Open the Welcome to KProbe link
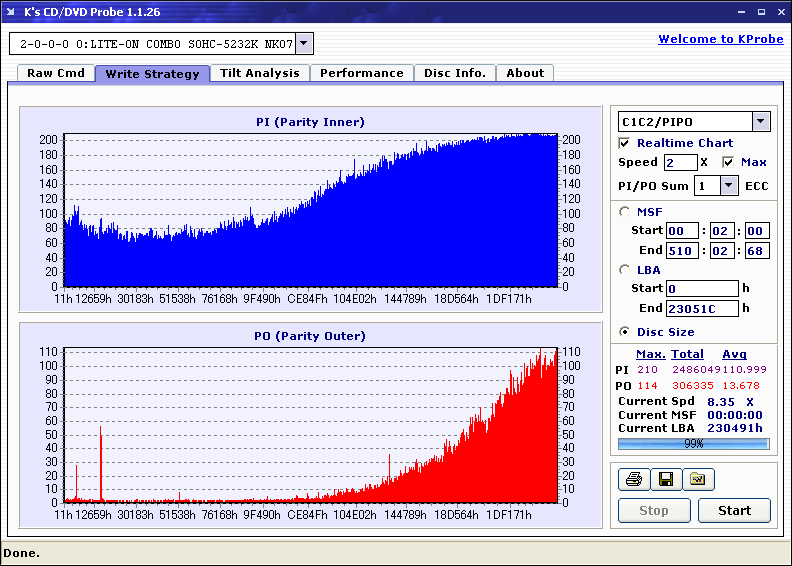This screenshot has width=792, height=566. [721, 39]
